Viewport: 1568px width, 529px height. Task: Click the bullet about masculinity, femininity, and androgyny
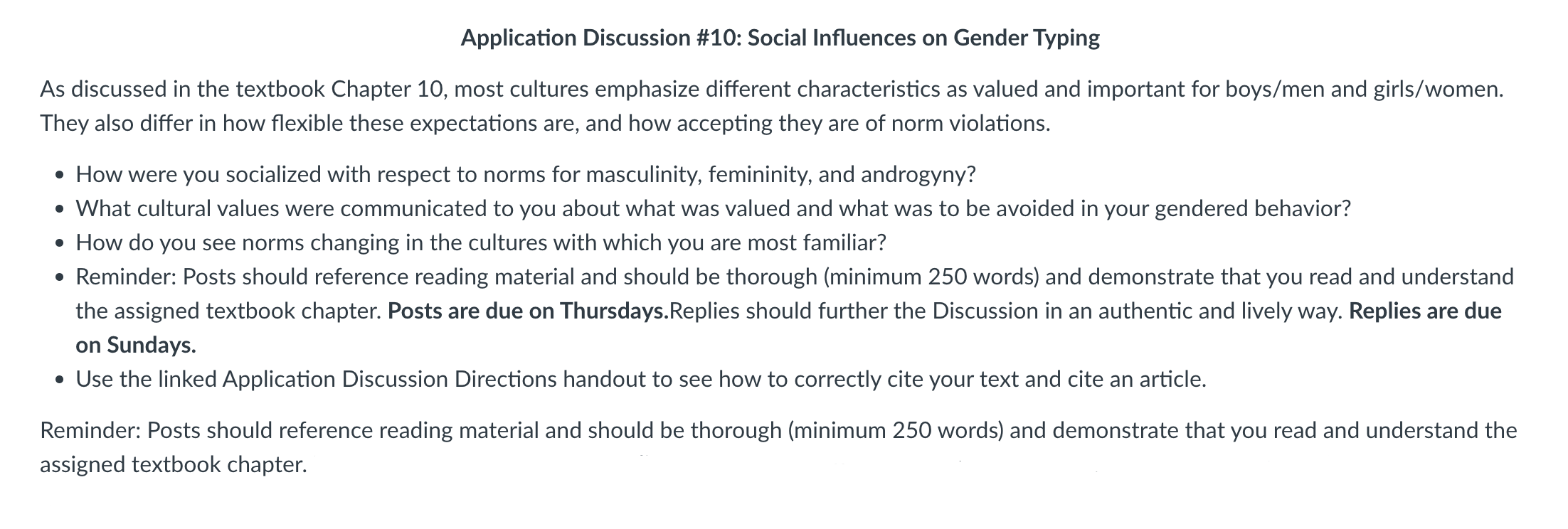(x=526, y=175)
